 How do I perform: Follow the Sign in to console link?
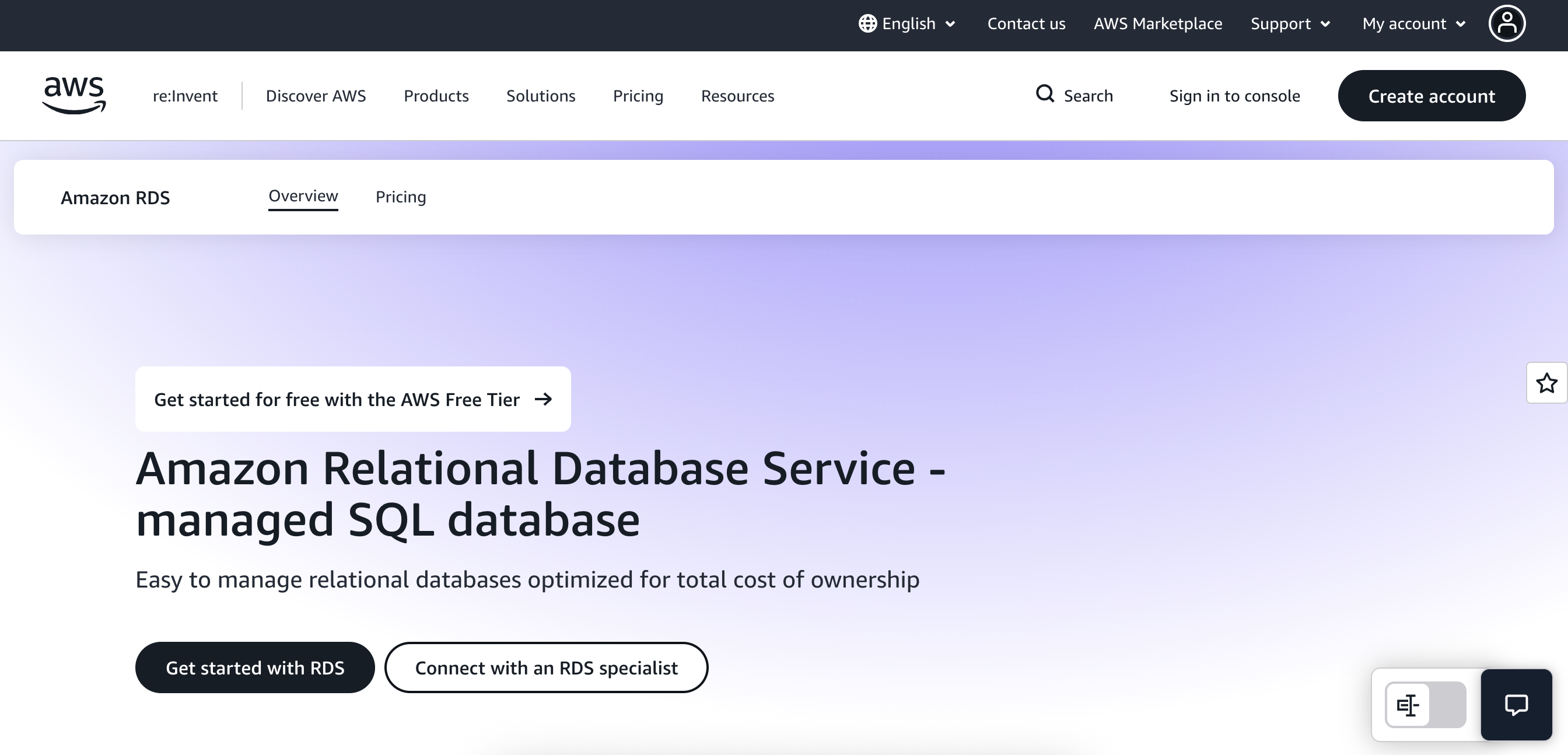[1234, 96]
